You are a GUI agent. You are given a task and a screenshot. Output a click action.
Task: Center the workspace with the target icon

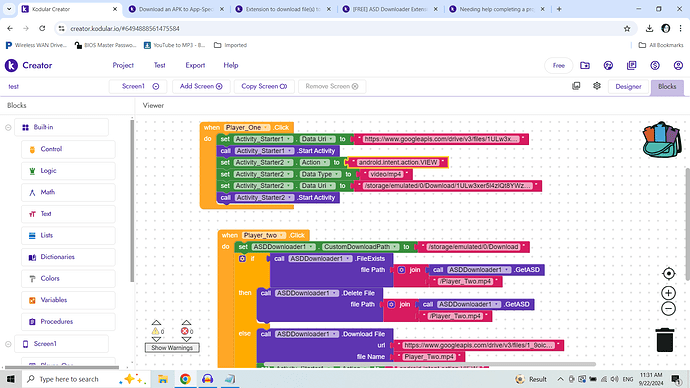[668, 274]
